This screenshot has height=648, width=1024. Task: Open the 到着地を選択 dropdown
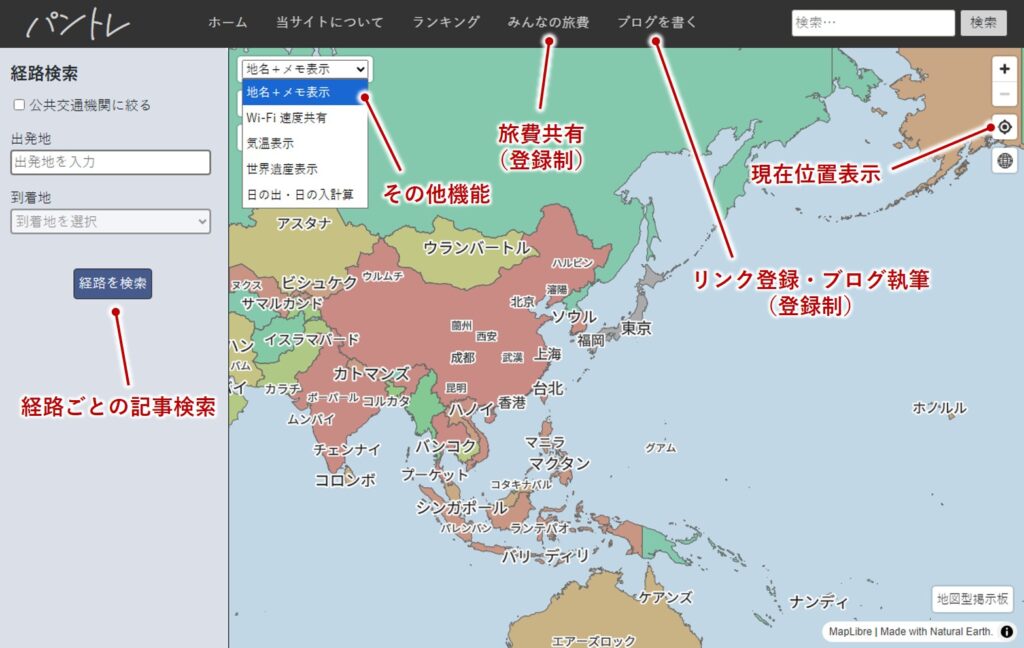[x=110, y=221]
